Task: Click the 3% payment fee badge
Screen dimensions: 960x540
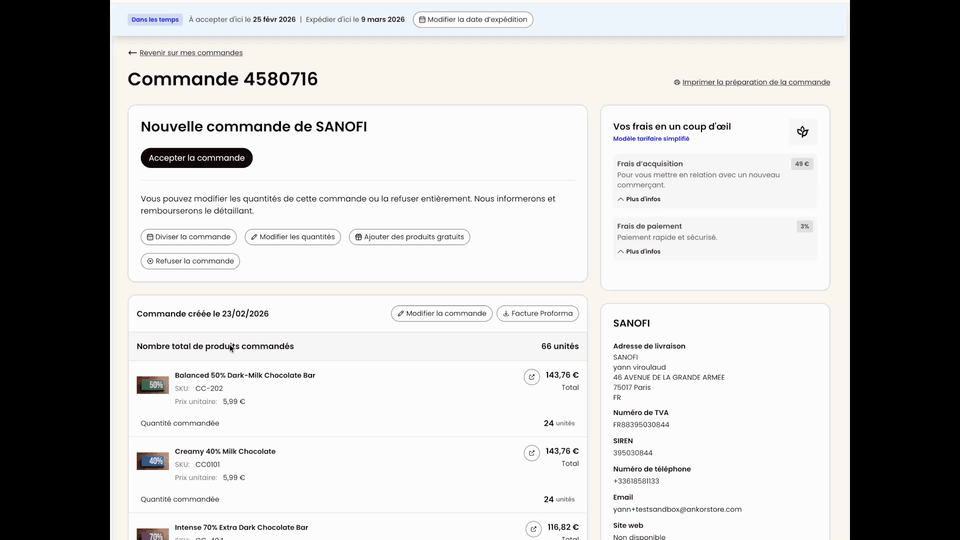Action: click(804, 227)
